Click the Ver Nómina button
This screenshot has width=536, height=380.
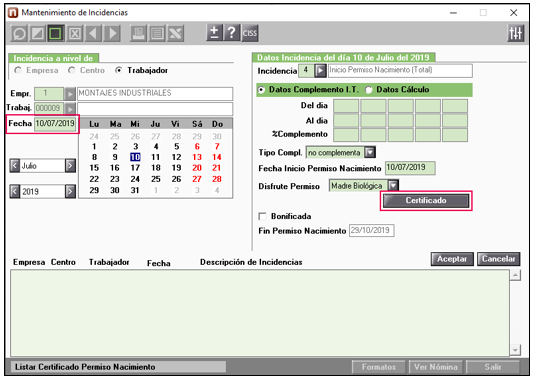tap(436, 367)
